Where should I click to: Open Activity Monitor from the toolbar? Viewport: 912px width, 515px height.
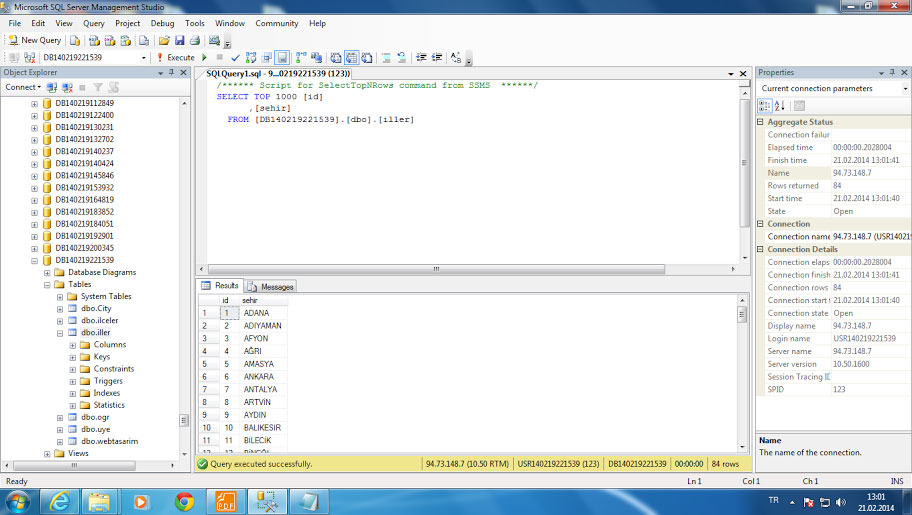pyautogui.click(x=215, y=41)
